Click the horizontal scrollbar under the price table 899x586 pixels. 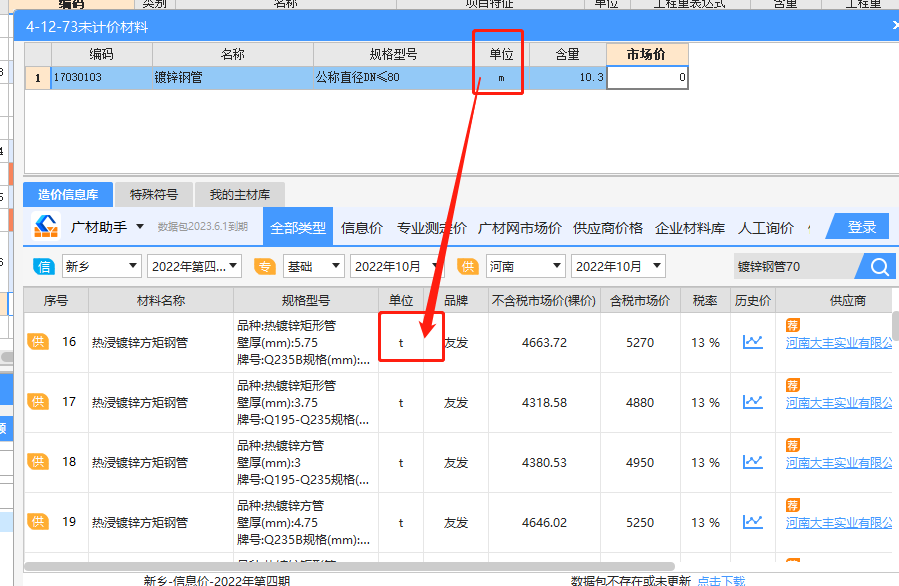(349, 567)
